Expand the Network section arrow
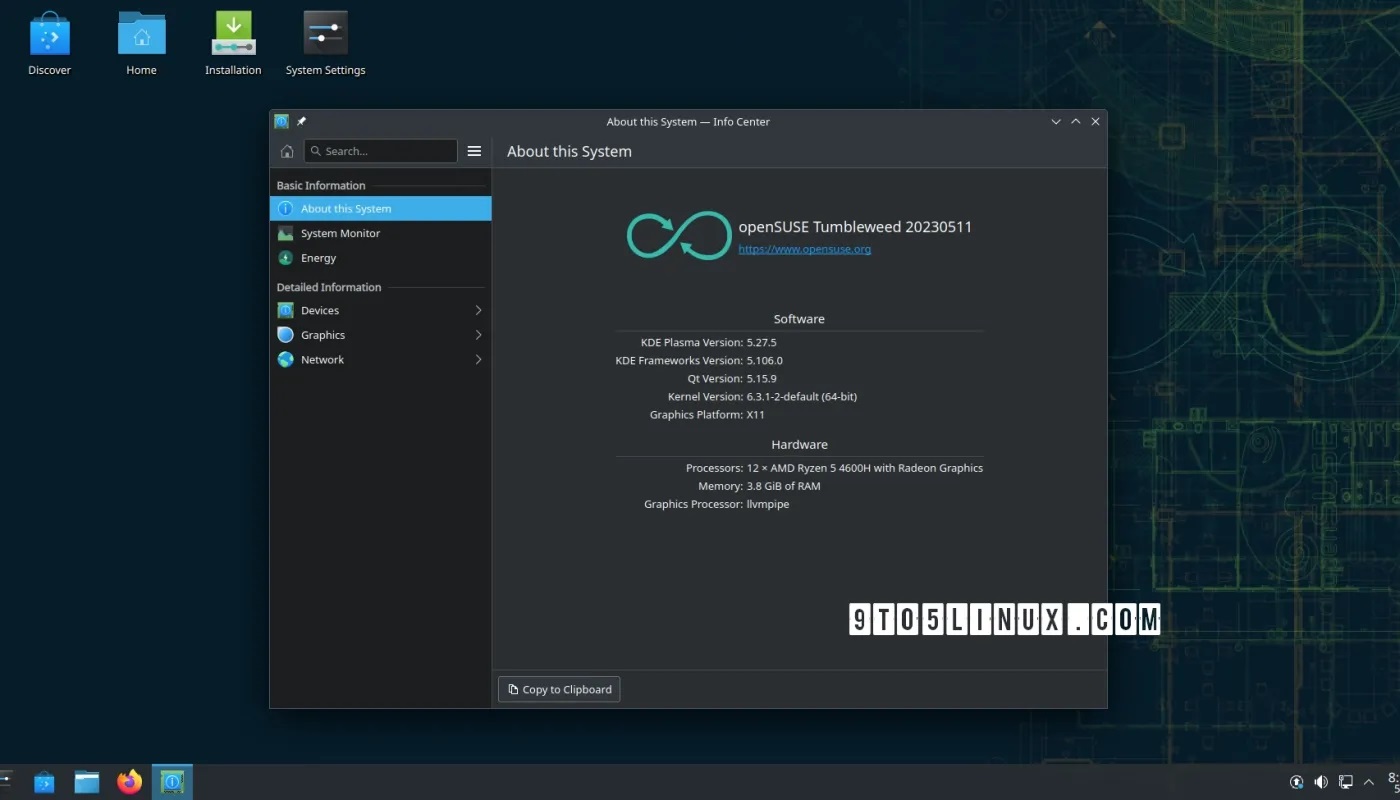The image size is (1400, 800). pyautogui.click(x=478, y=359)
